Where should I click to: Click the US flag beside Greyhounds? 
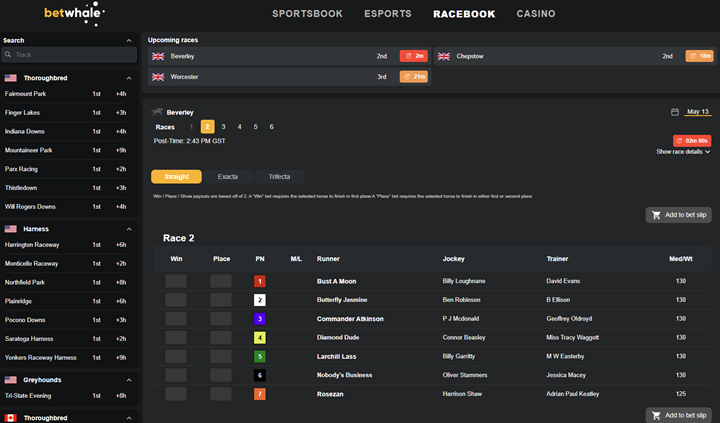(11, 380)
